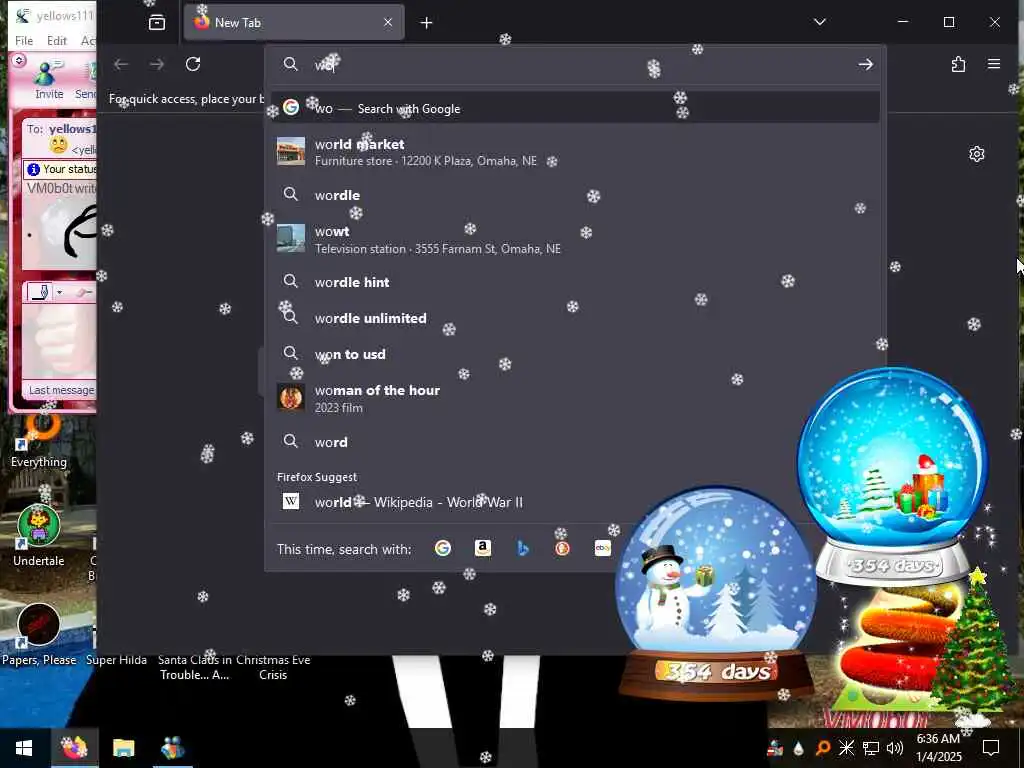This screenshot has width=1024, height=768.
Task: Choose the 'word' search suggestion
Action: coord(575,442)
